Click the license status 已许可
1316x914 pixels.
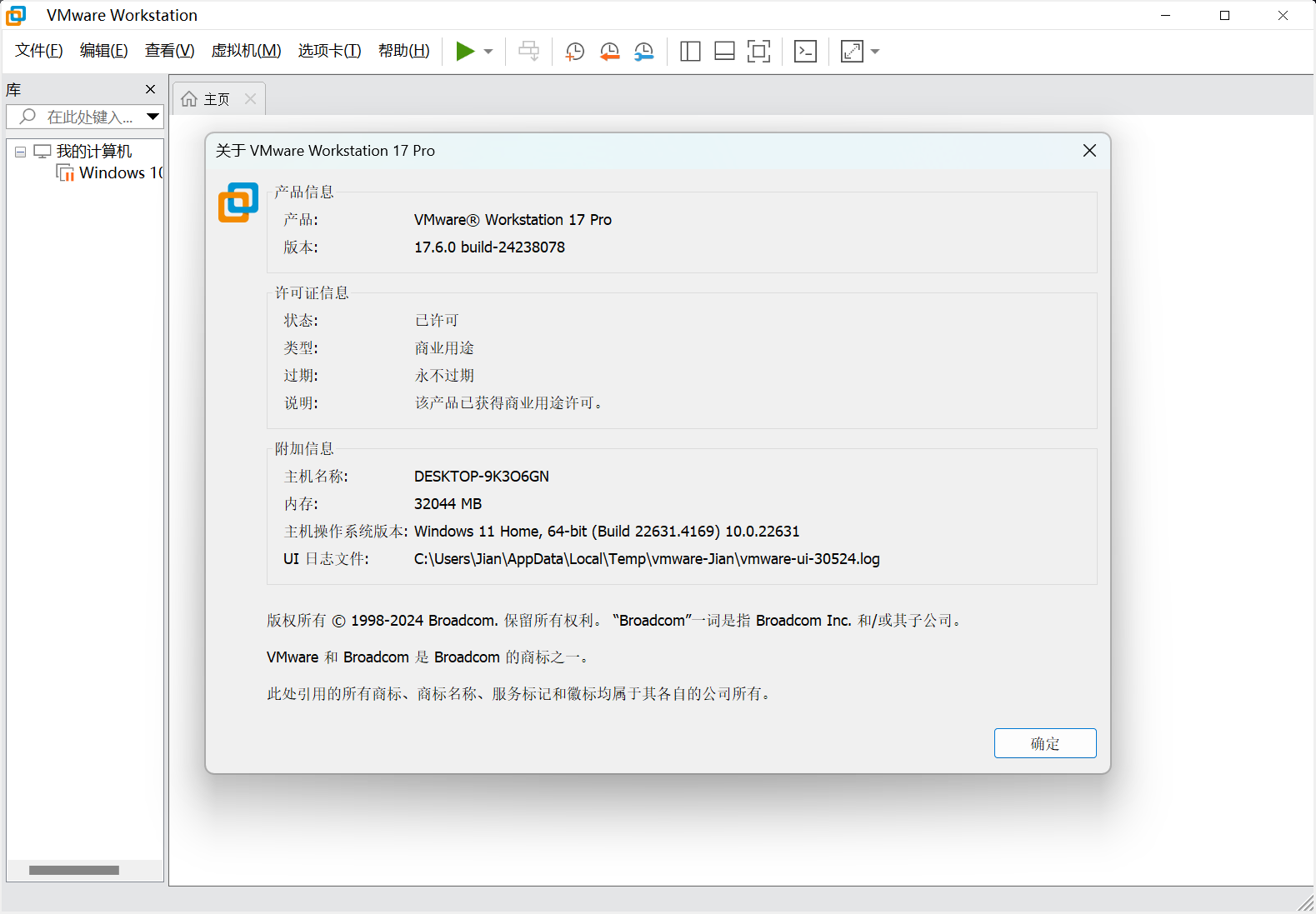[437, 321]
